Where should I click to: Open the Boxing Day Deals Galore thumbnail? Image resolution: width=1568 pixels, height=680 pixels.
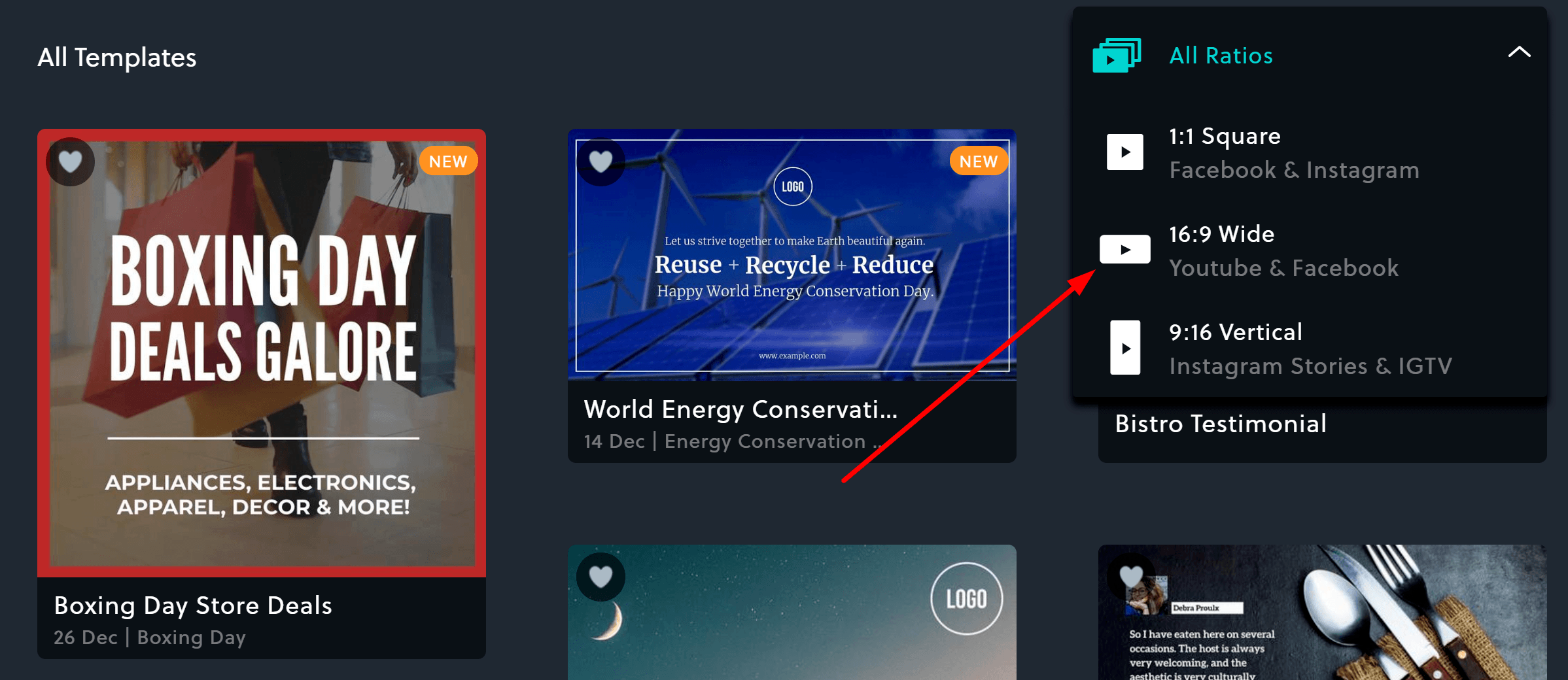coord(262,353)
